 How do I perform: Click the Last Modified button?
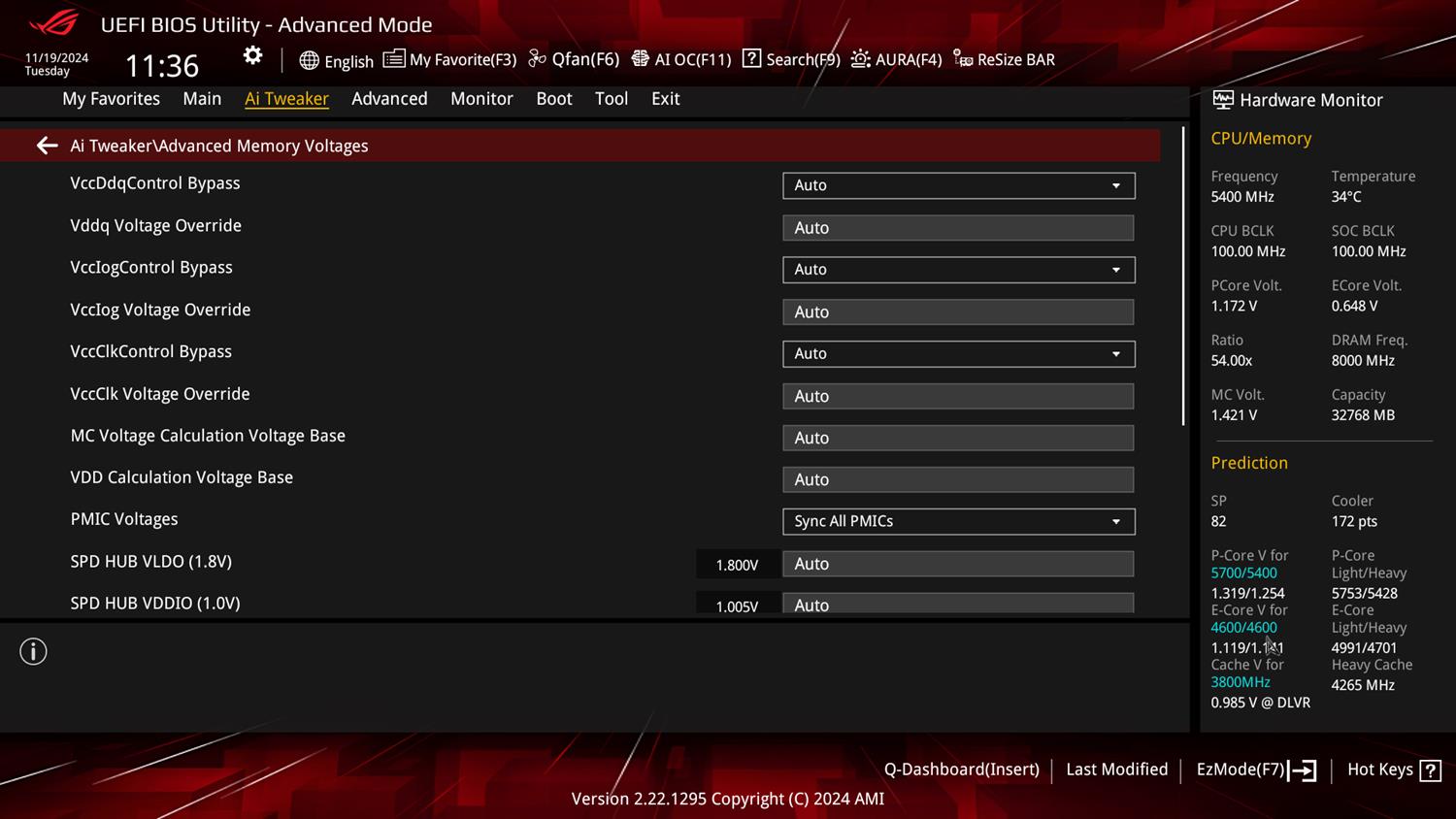point(1116,770)
